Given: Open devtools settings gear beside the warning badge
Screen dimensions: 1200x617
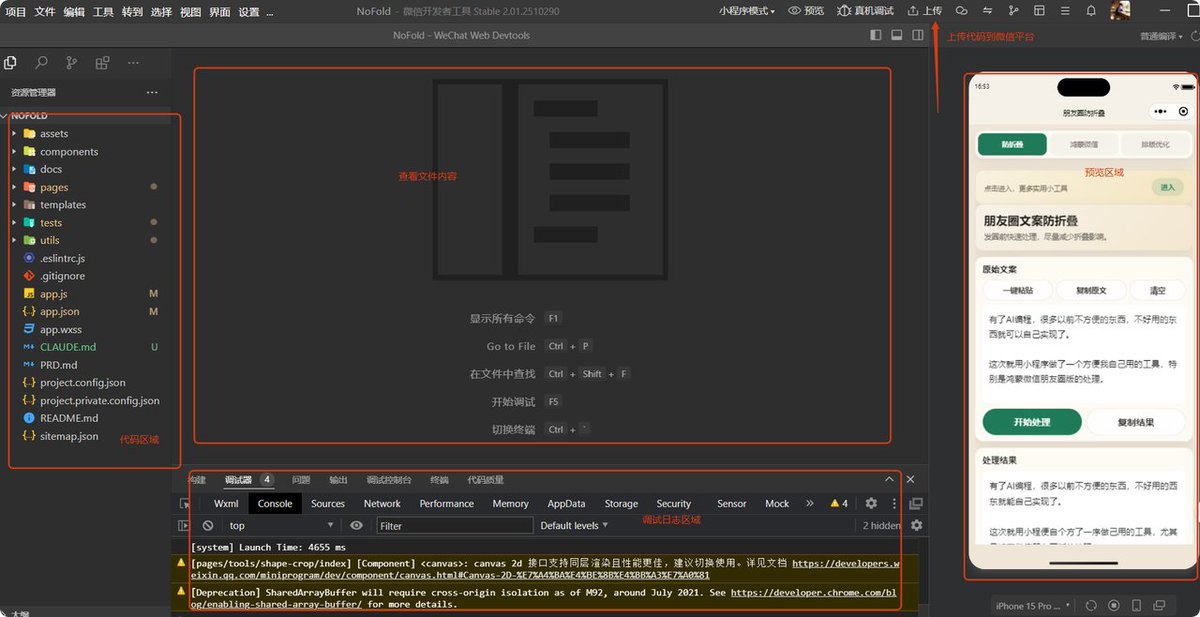Looking at the screenshot, I should 871,504.
